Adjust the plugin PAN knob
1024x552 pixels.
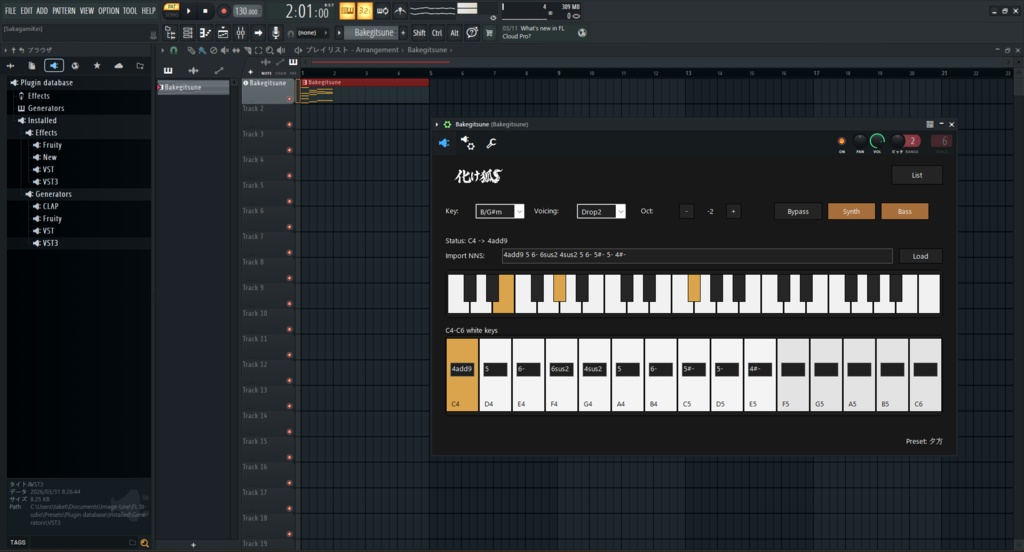[860, 140]
